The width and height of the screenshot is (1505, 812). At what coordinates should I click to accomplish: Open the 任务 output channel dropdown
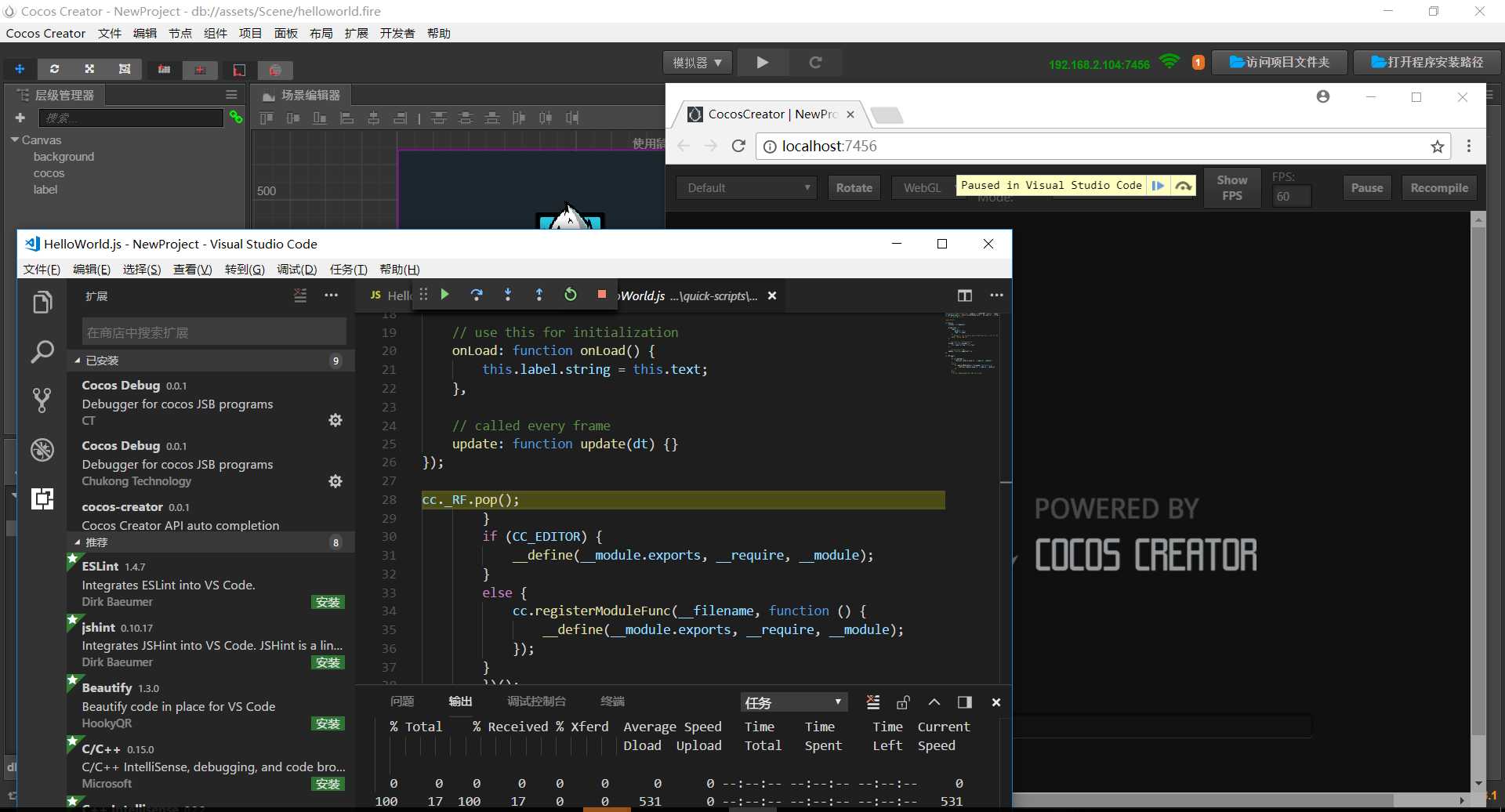click(x=792, y=702)
